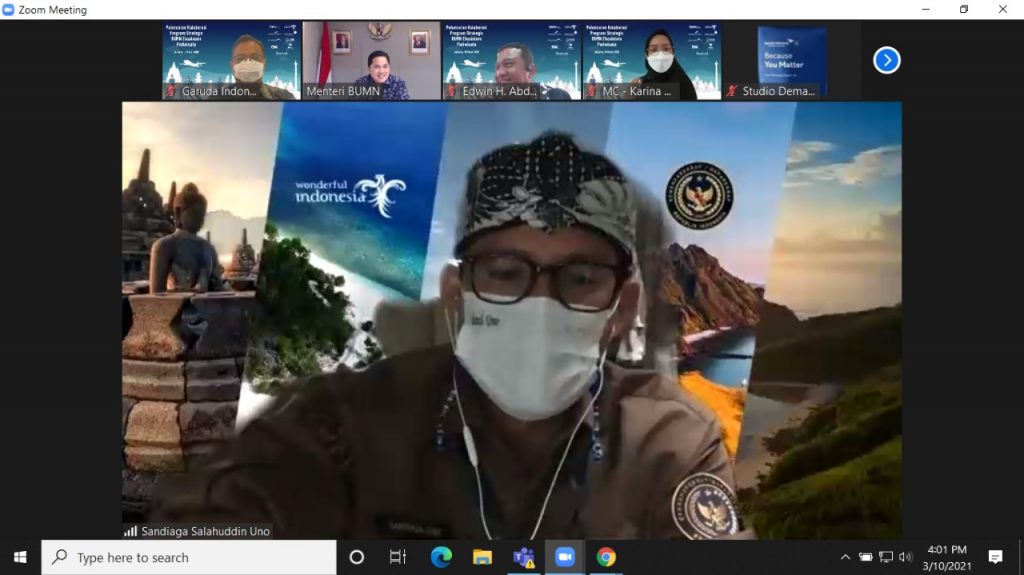Click the Type here to search box
Viewport: 1024px width, 575px height.
tap(188, 557)
